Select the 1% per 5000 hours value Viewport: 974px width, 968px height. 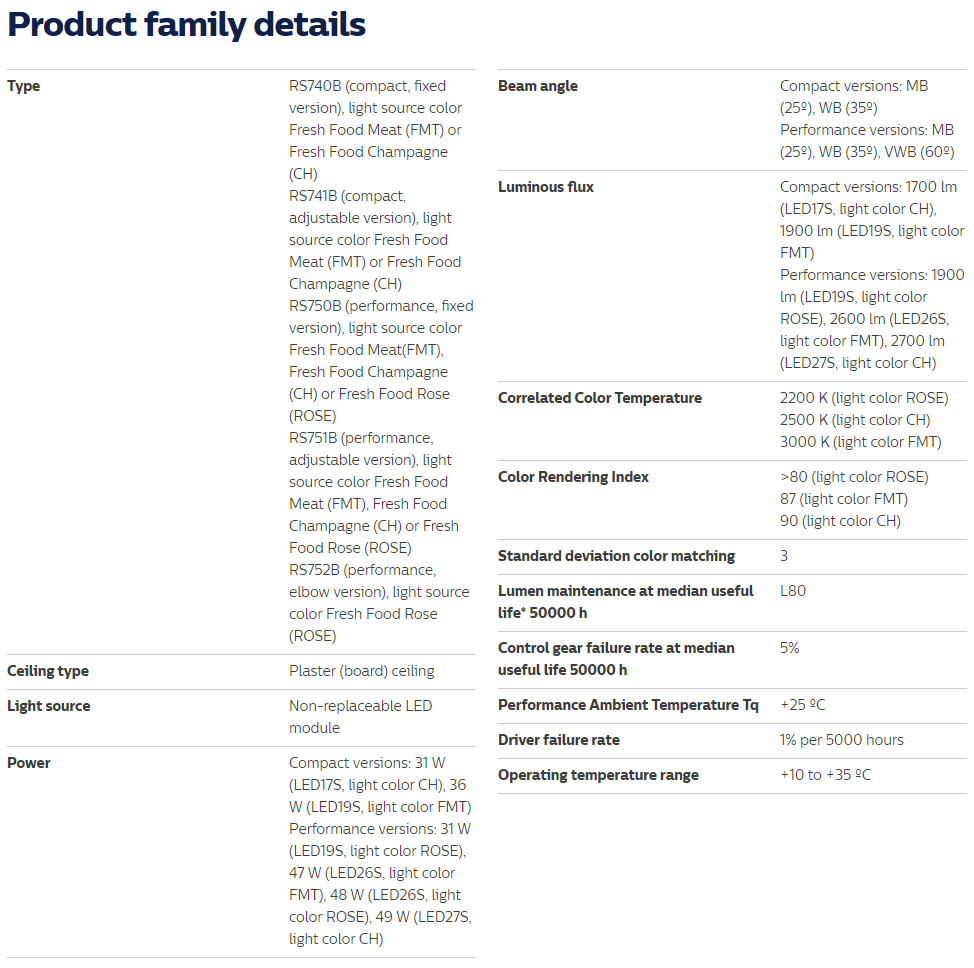(841, 740)
